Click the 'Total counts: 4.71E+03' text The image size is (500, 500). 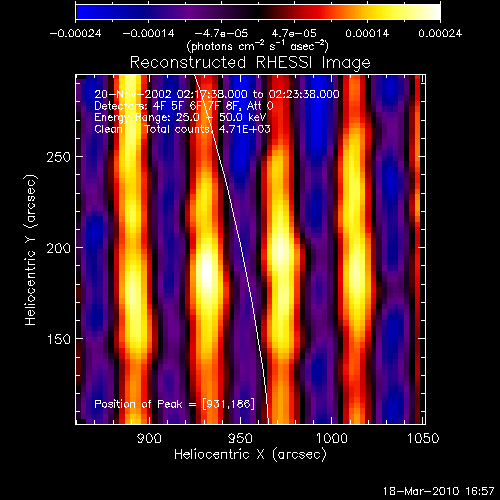pos(207,129)
